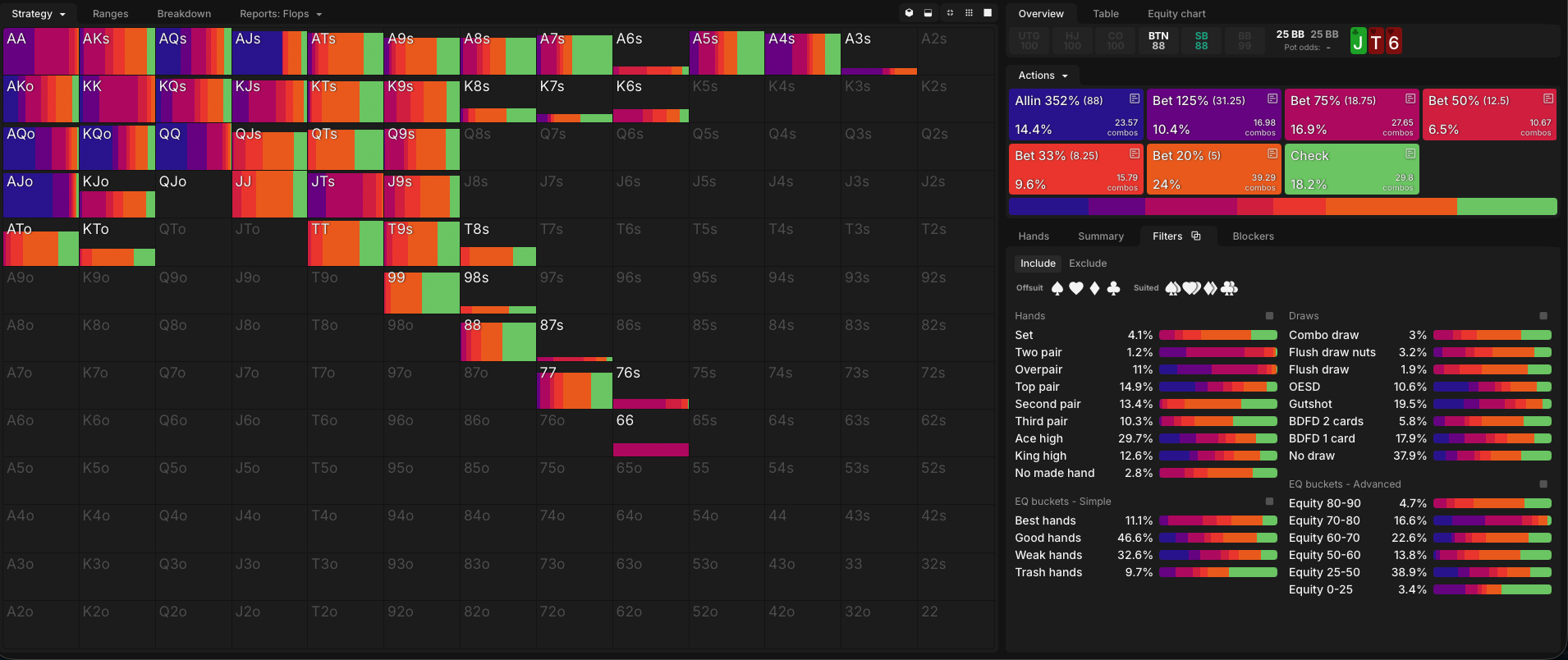
Task: Open the note icon on Check action
Action: [1410, 154]
